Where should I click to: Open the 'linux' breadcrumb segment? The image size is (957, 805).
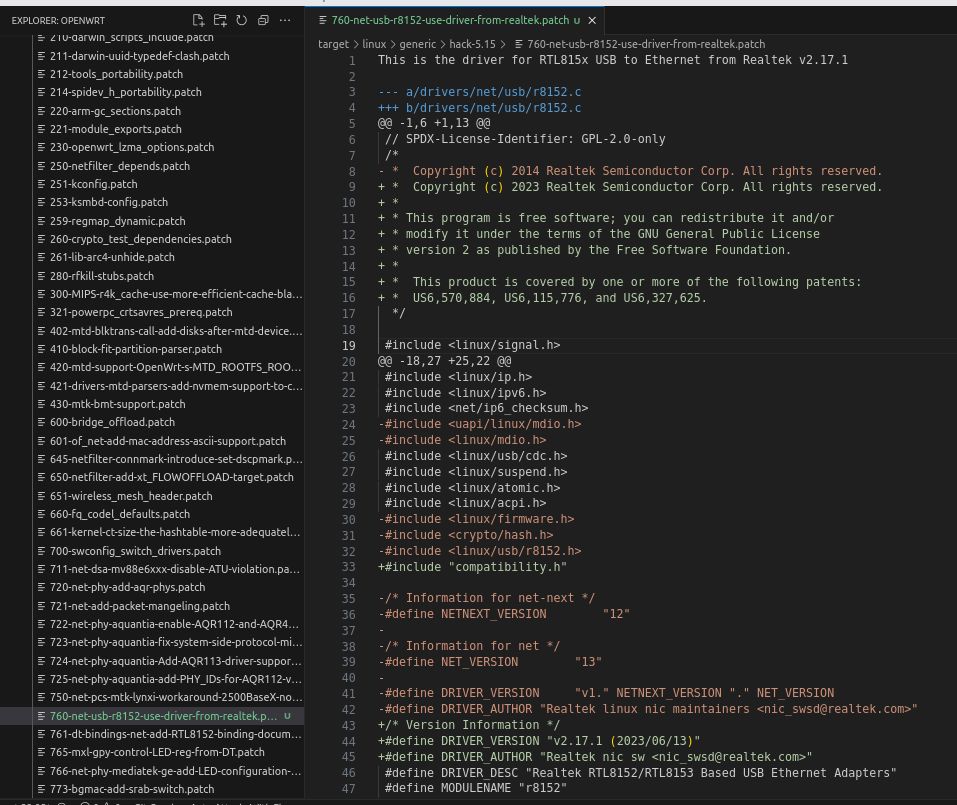[374, 44]
